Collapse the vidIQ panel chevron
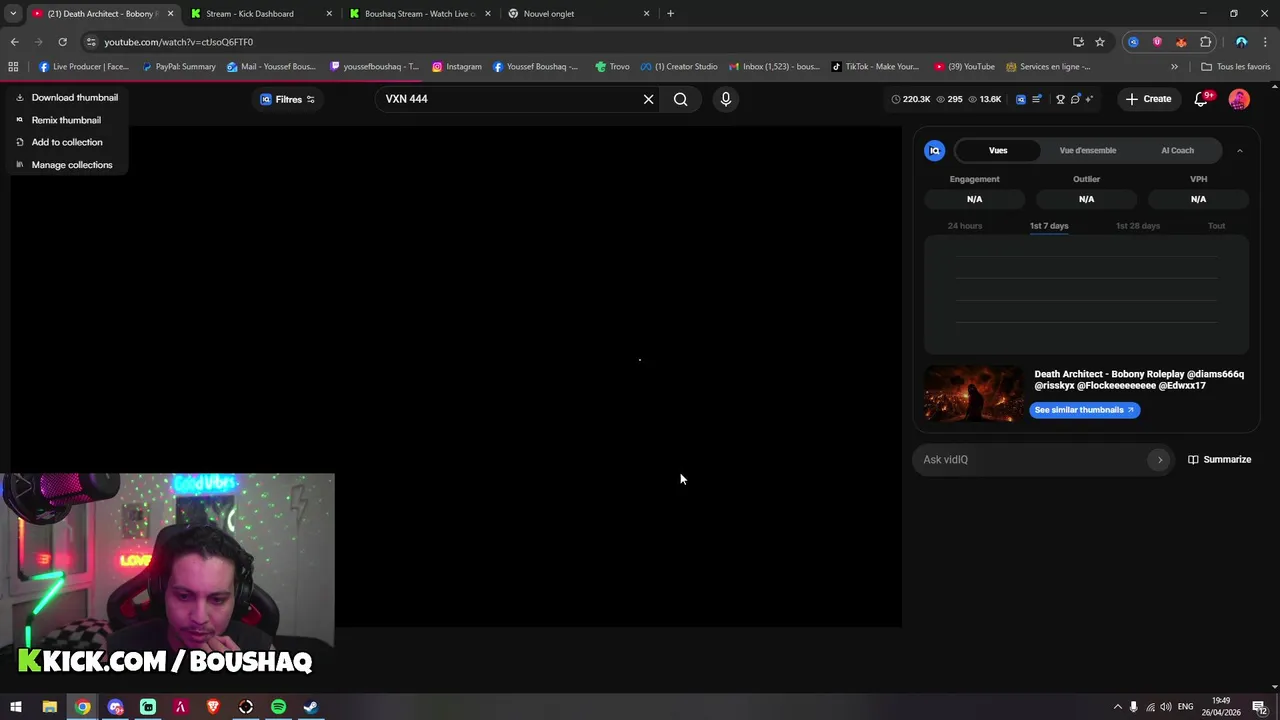 (x=1239, y=151)
